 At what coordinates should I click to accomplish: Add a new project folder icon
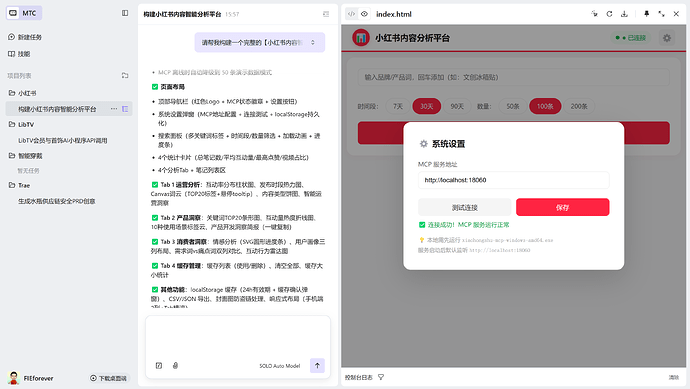pos(125,76)
